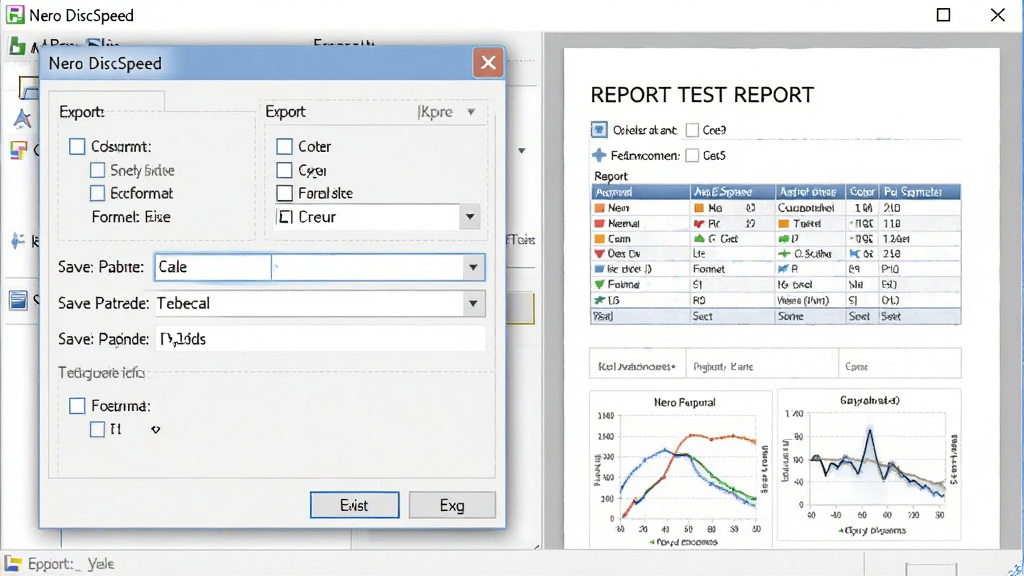
Task: Click the Evist button
Action: (355, 505)
